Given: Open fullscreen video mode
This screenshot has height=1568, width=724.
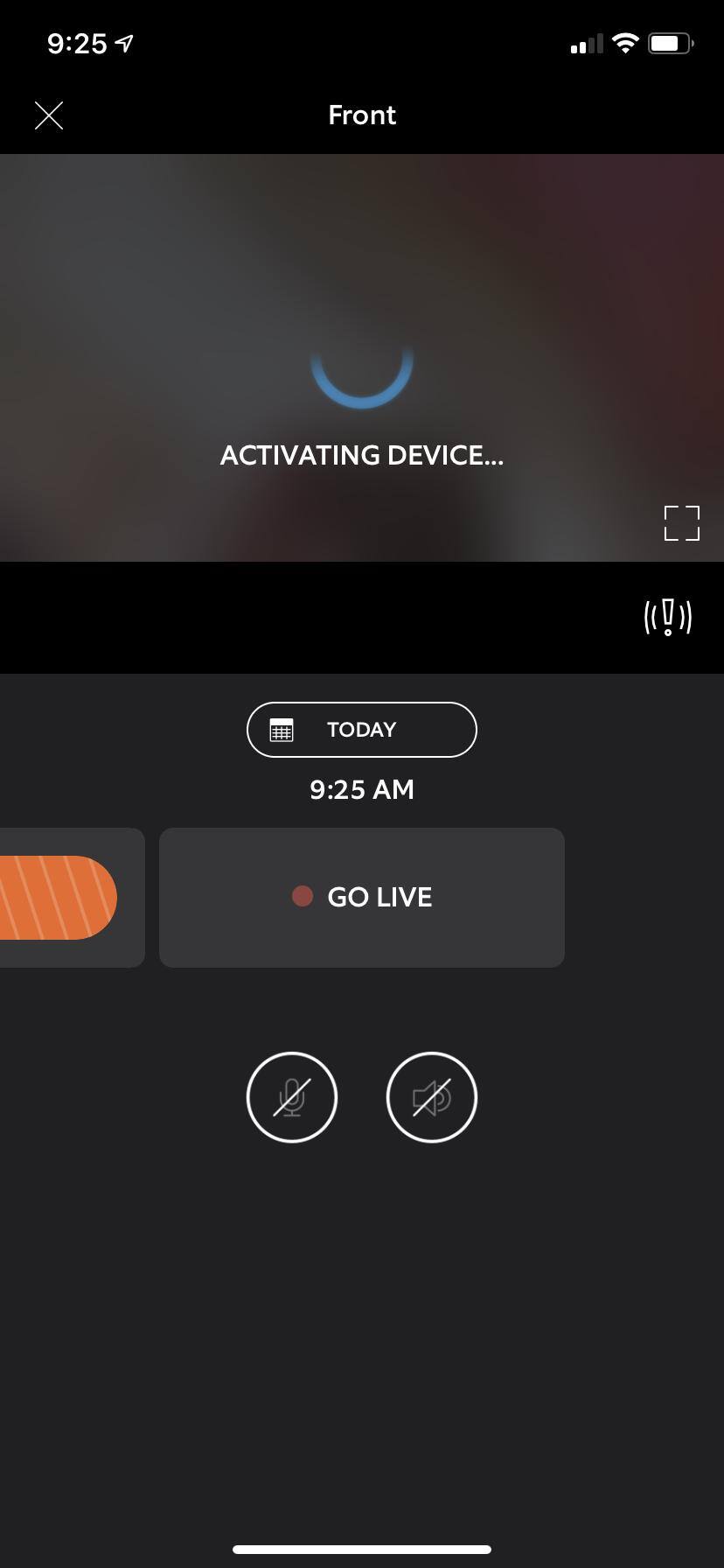Looking at the screenshot, I should click(682, 523).
